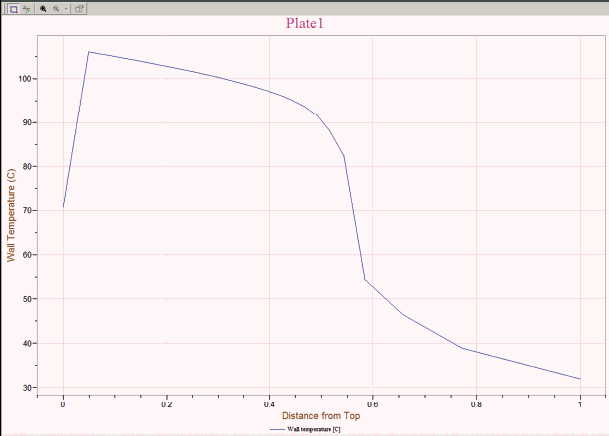Click the 0.8 tick label on x-axis
609x436 pixels.
pyautogui.click(x=476, y=405)
